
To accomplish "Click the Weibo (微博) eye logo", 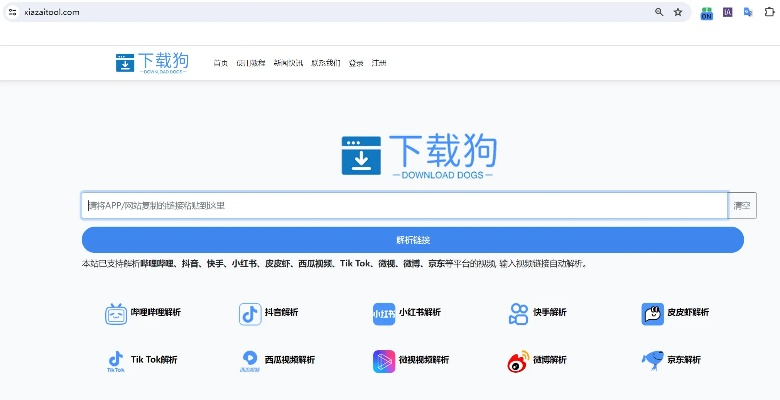I will (518, 360).
